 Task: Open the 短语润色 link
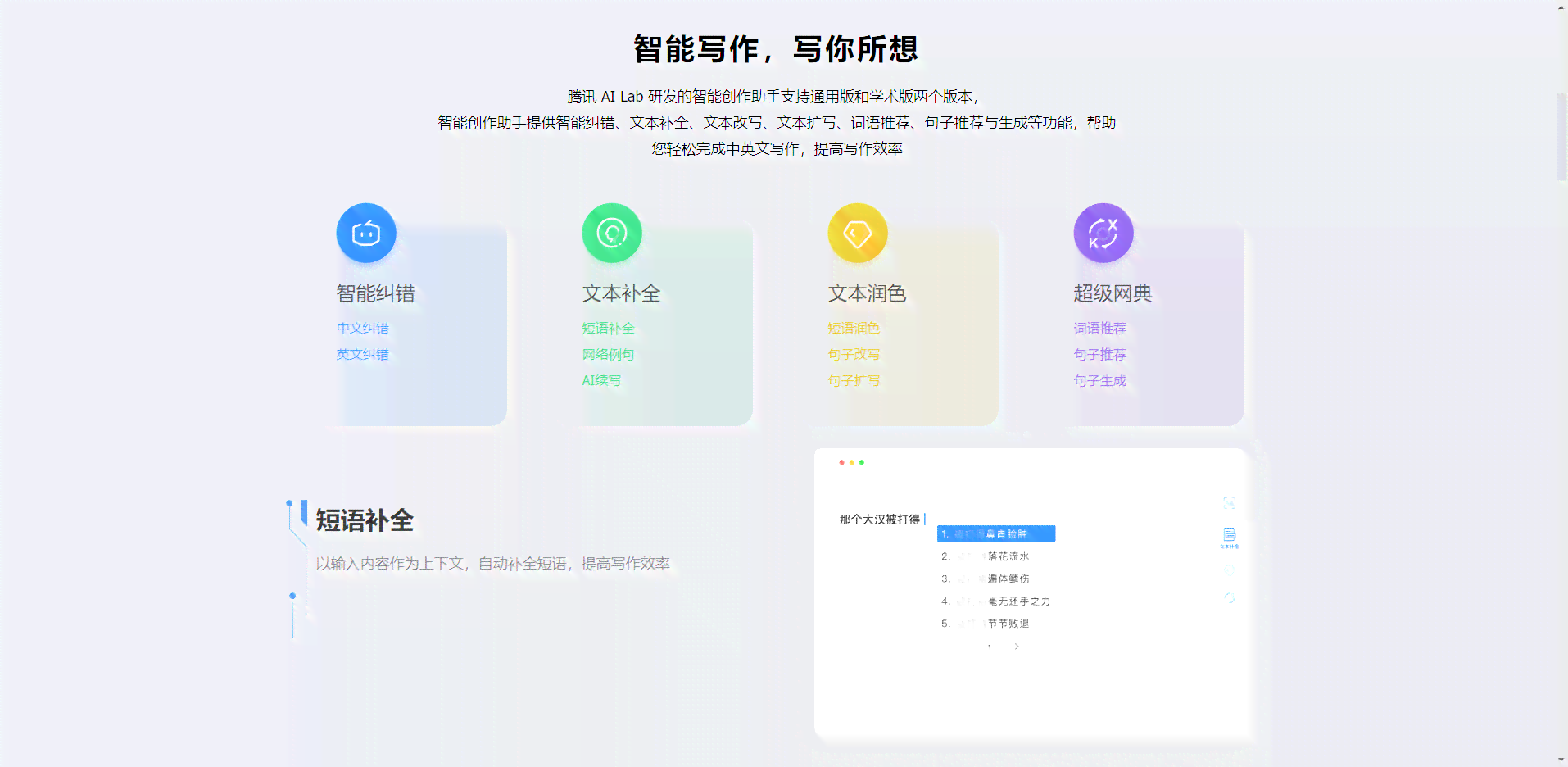coord(854,328)
